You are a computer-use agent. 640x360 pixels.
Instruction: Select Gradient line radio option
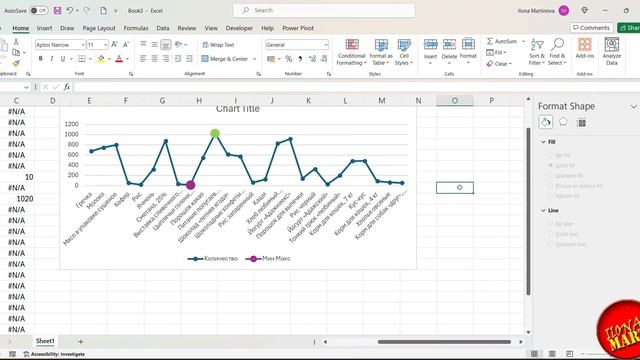point(551,244)
